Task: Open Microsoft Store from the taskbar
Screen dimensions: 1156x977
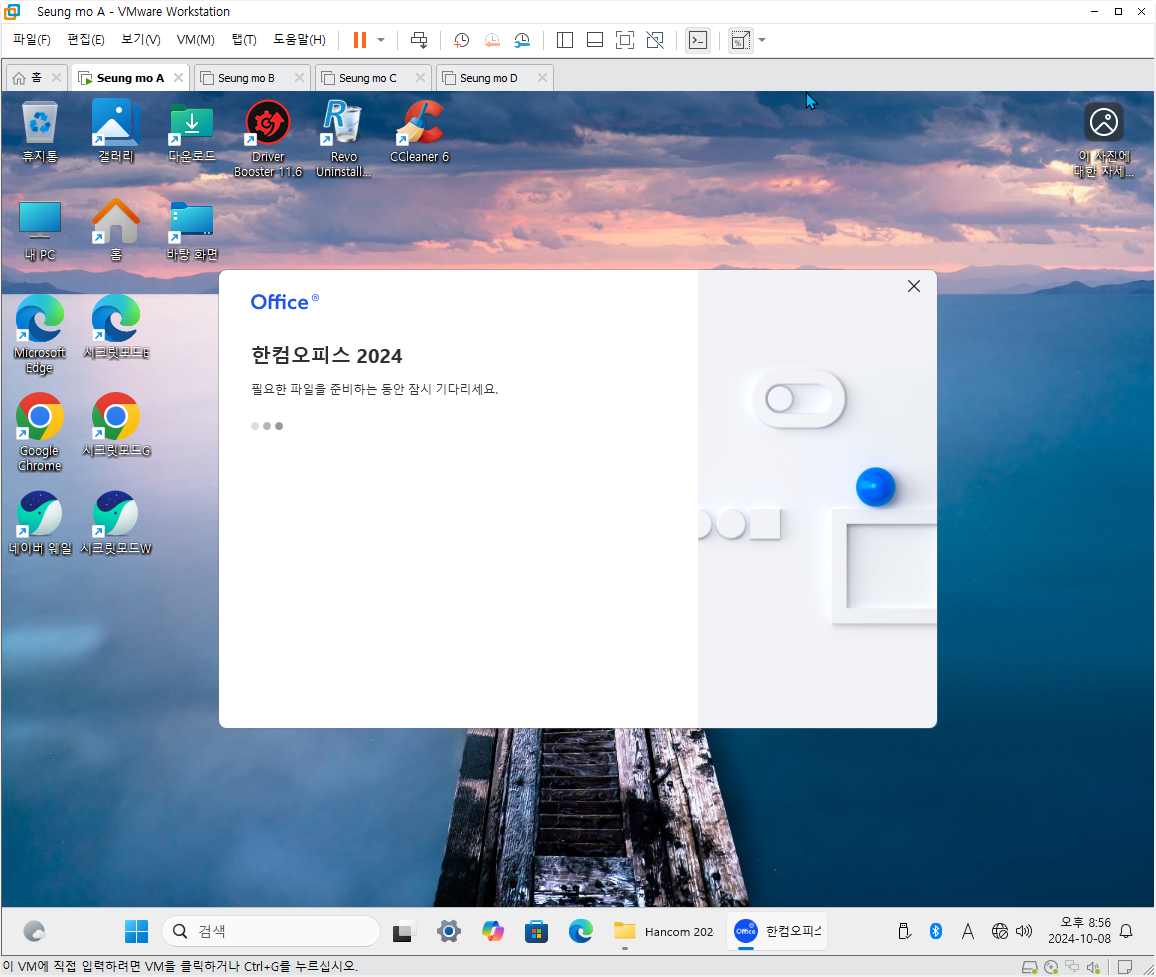Action: 536,931
